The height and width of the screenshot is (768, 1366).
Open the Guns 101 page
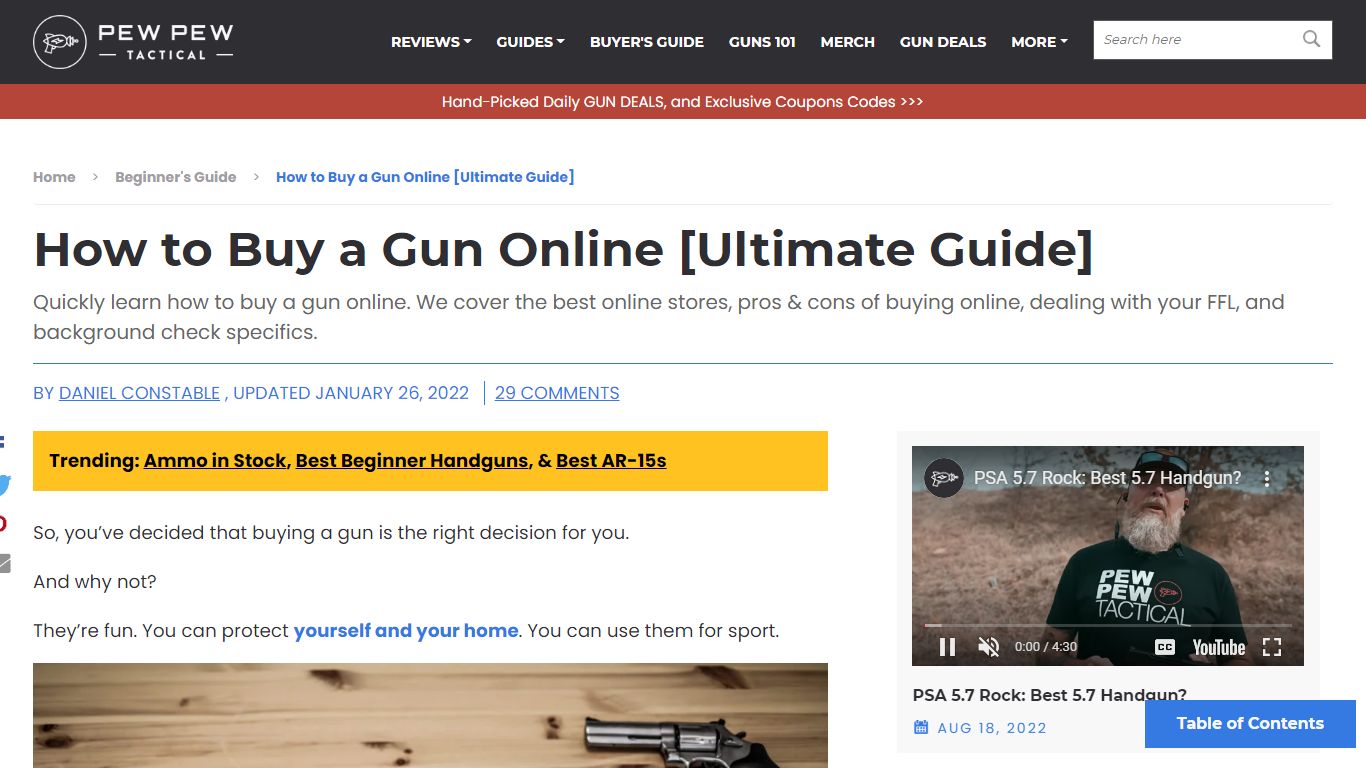pos(762,42)
